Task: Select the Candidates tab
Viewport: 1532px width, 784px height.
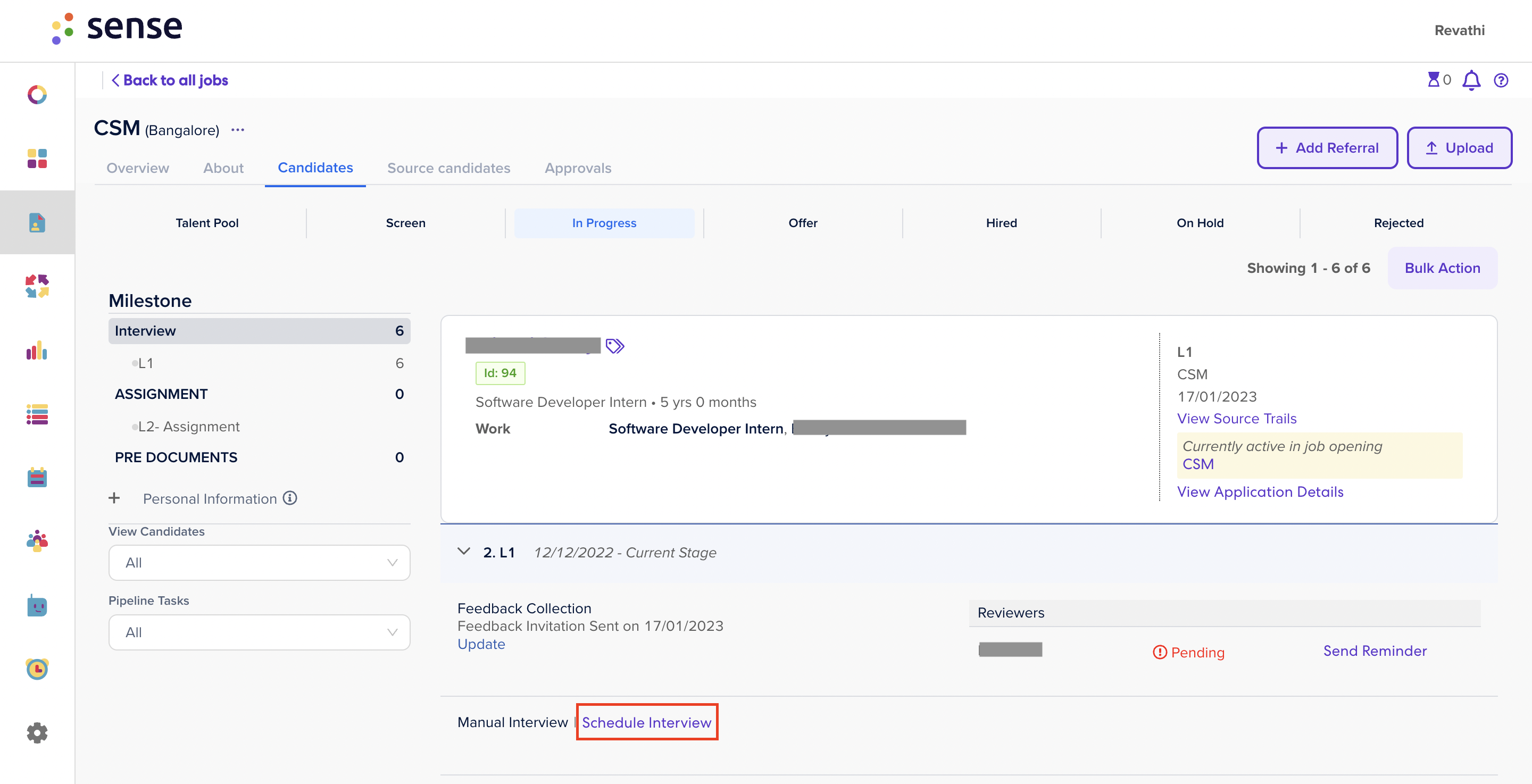Action: 315,168
